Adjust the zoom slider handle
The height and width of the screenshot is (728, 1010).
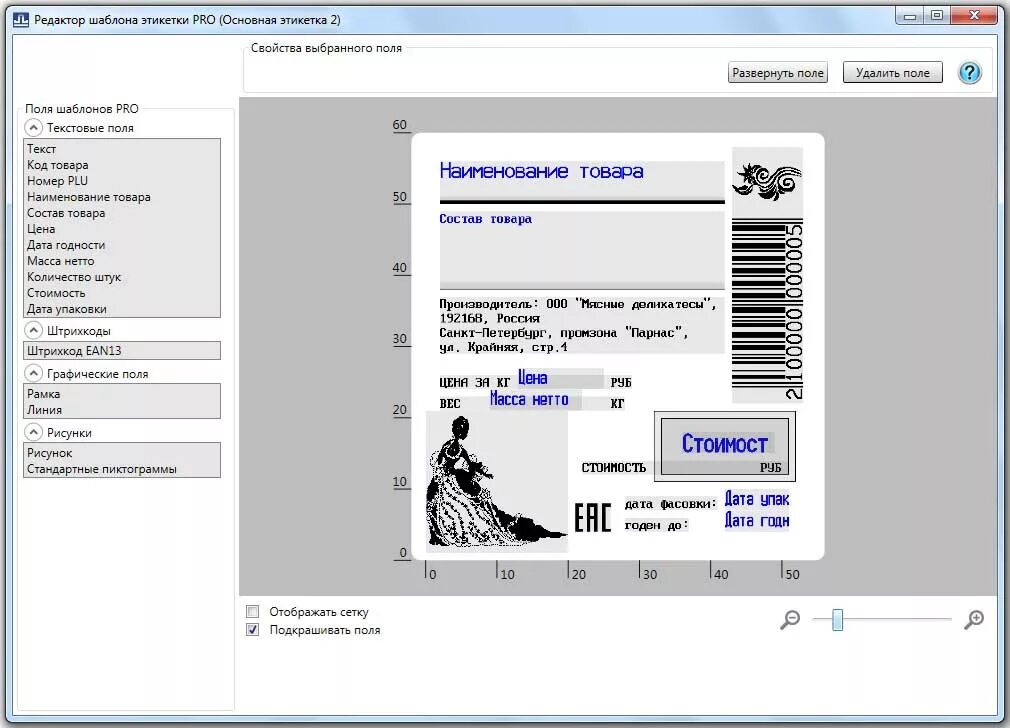coord(837,620)
